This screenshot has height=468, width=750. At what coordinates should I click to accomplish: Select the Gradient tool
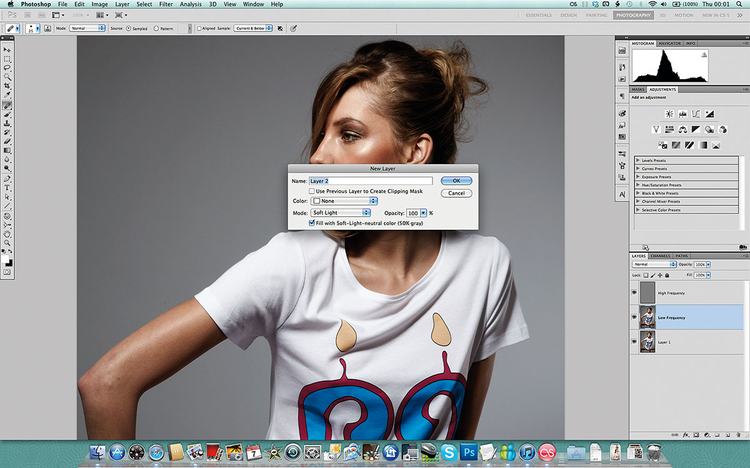coord(7,151)
